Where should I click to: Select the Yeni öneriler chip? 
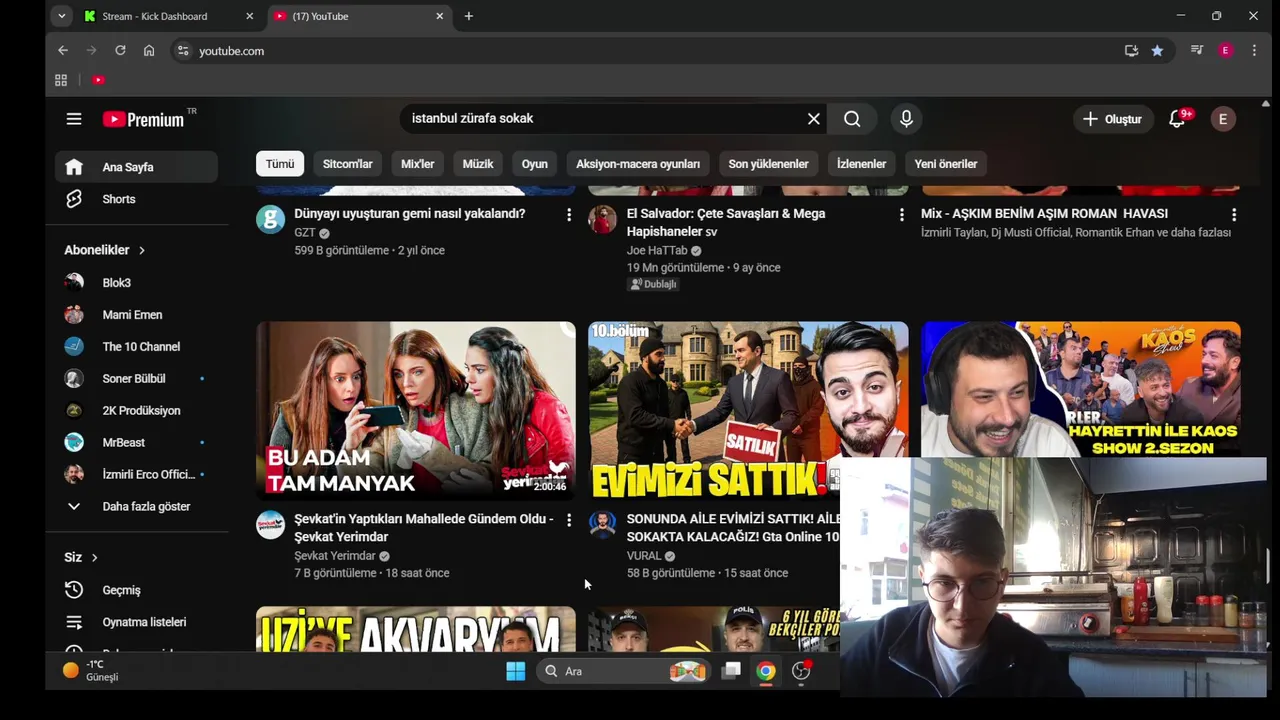[946, 164]
